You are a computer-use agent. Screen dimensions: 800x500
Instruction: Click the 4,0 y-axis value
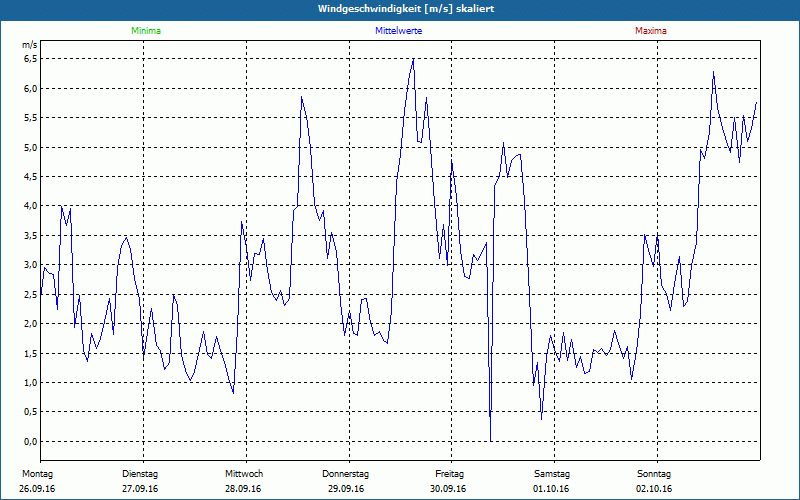31,206
